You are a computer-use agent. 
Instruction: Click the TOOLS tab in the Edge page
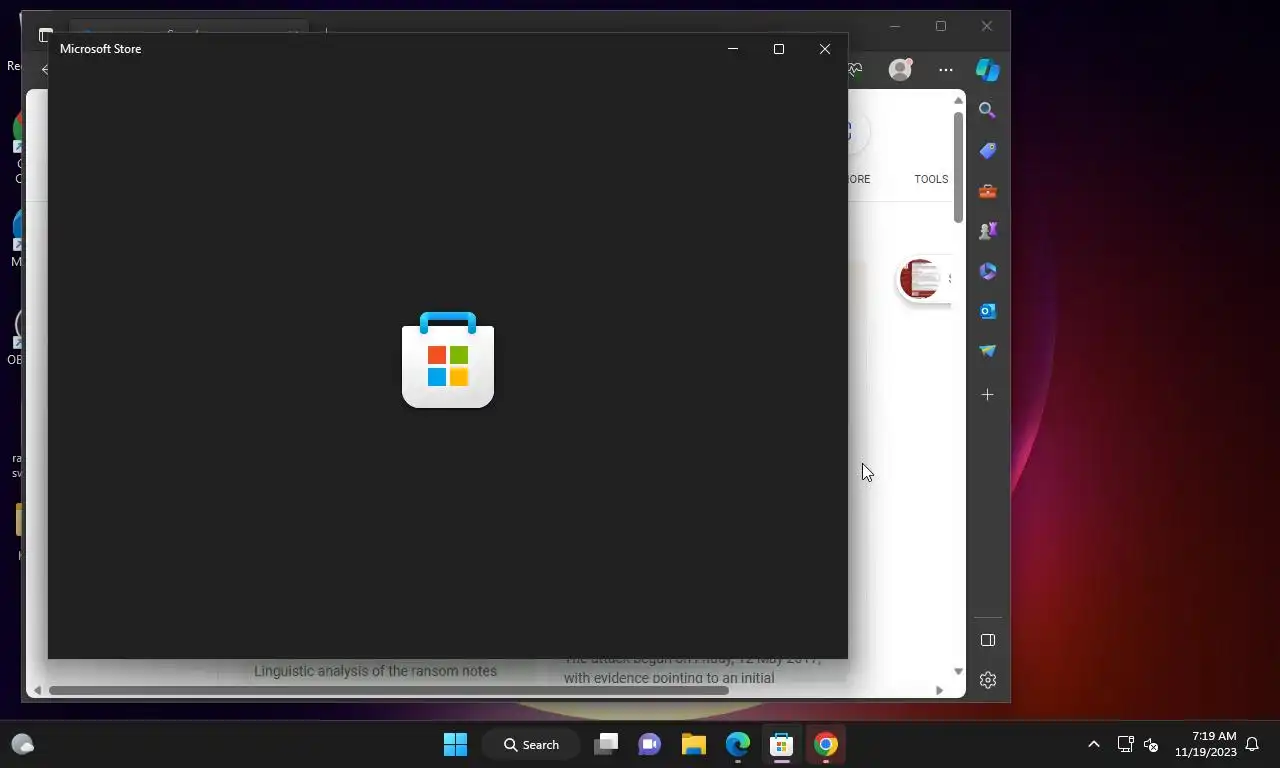[x=931, y=179]
